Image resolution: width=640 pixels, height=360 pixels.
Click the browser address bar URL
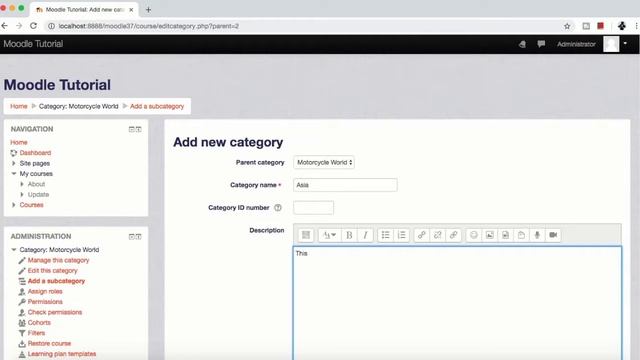click(x=149, y=26)
